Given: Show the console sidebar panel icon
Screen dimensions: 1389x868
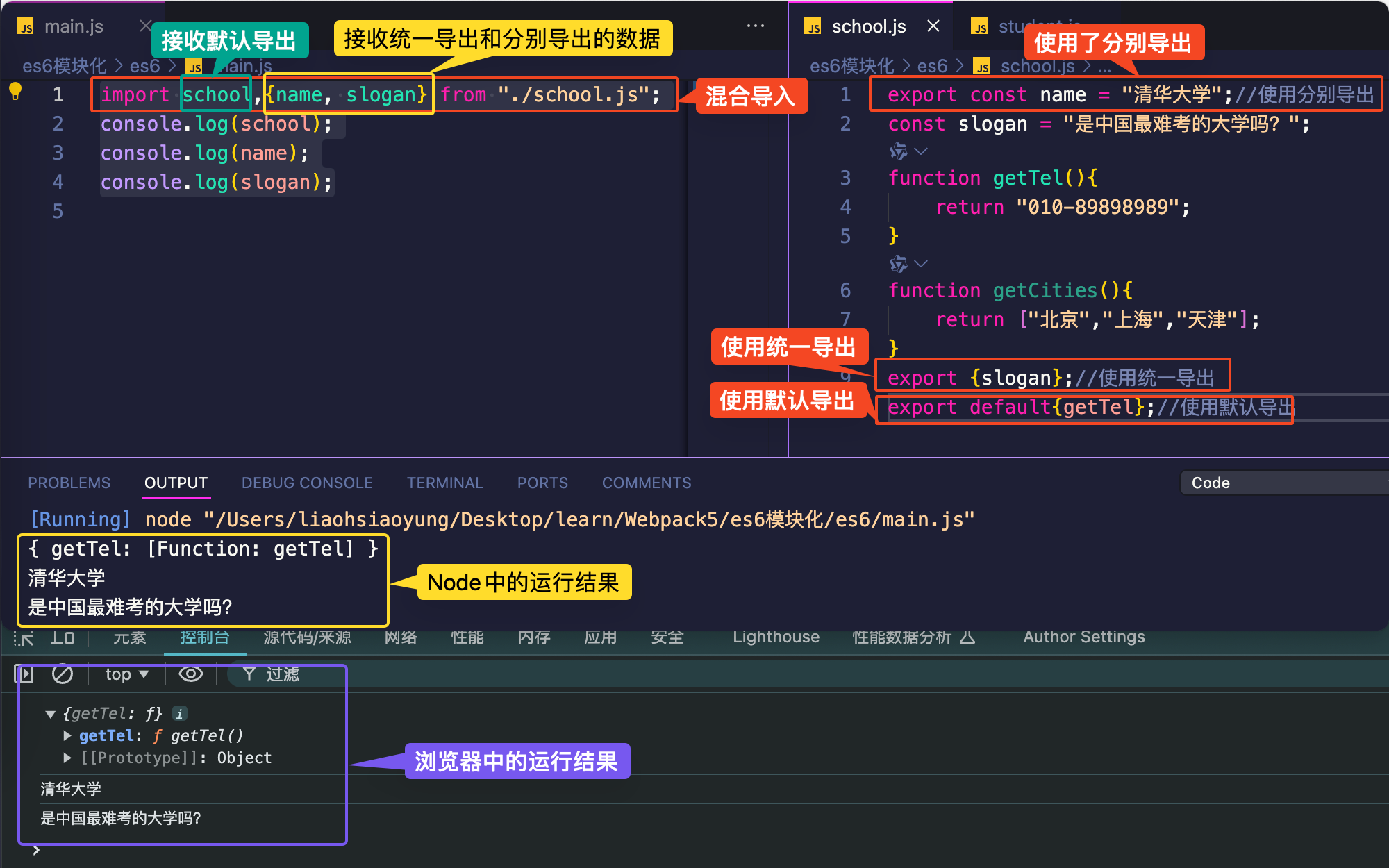Looking at the screenshot, I should point(24,674).
